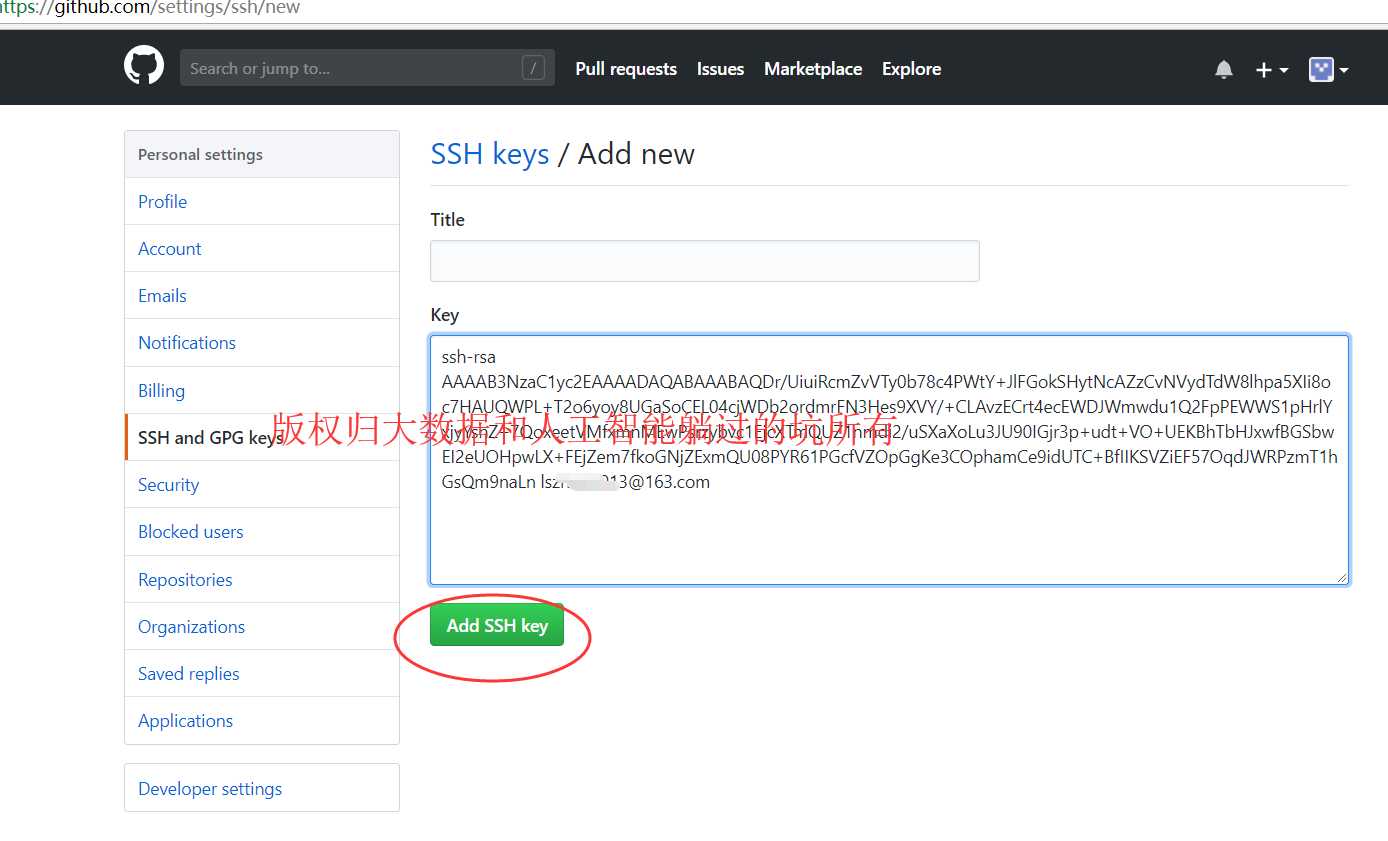
Task: Open Billing settings
Action: coord(262,390)
